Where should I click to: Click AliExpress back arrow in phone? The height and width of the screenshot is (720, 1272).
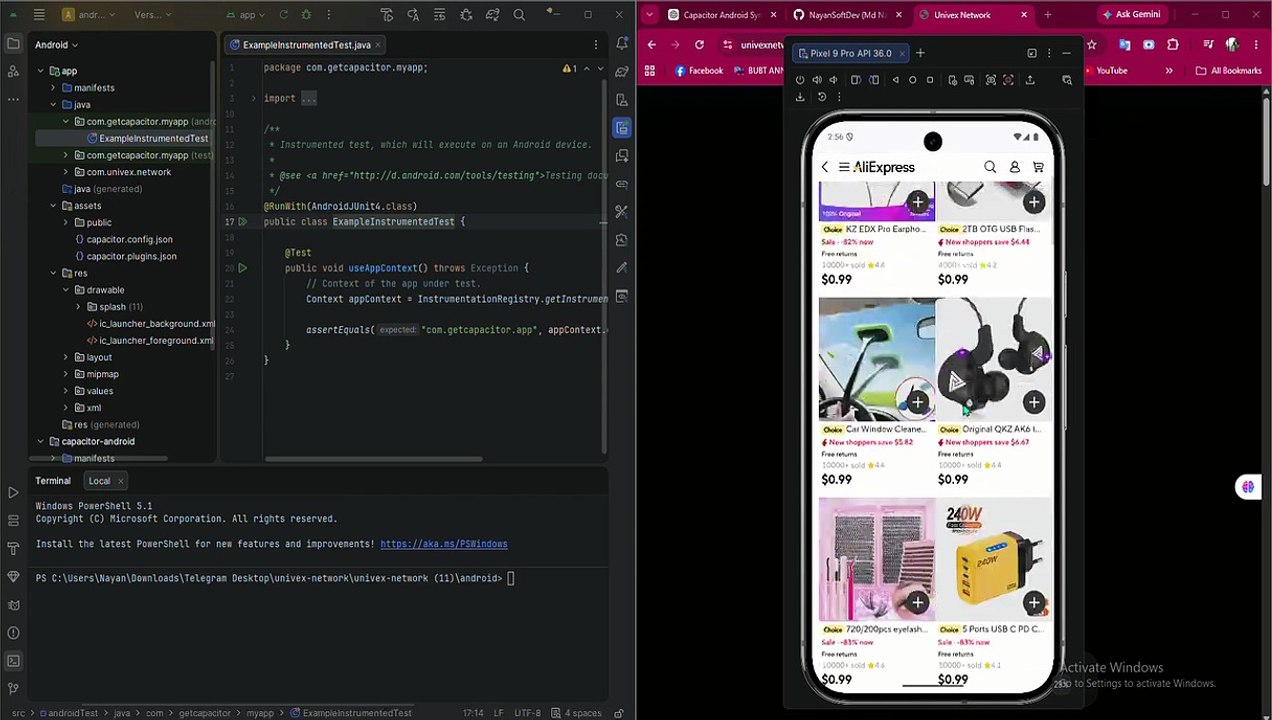(x=824, y=167)
